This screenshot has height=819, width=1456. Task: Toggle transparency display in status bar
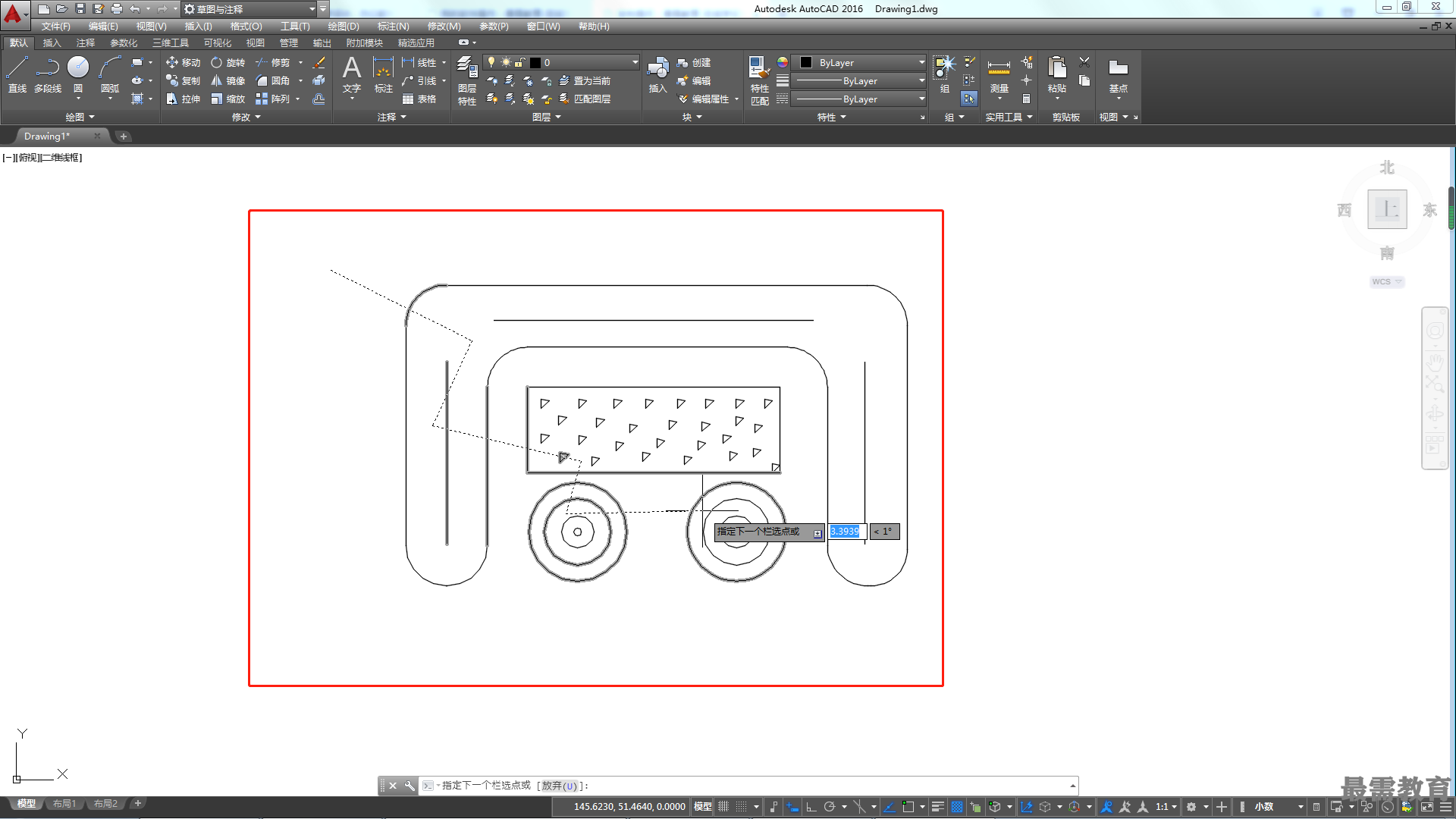[x=957, y=807]
